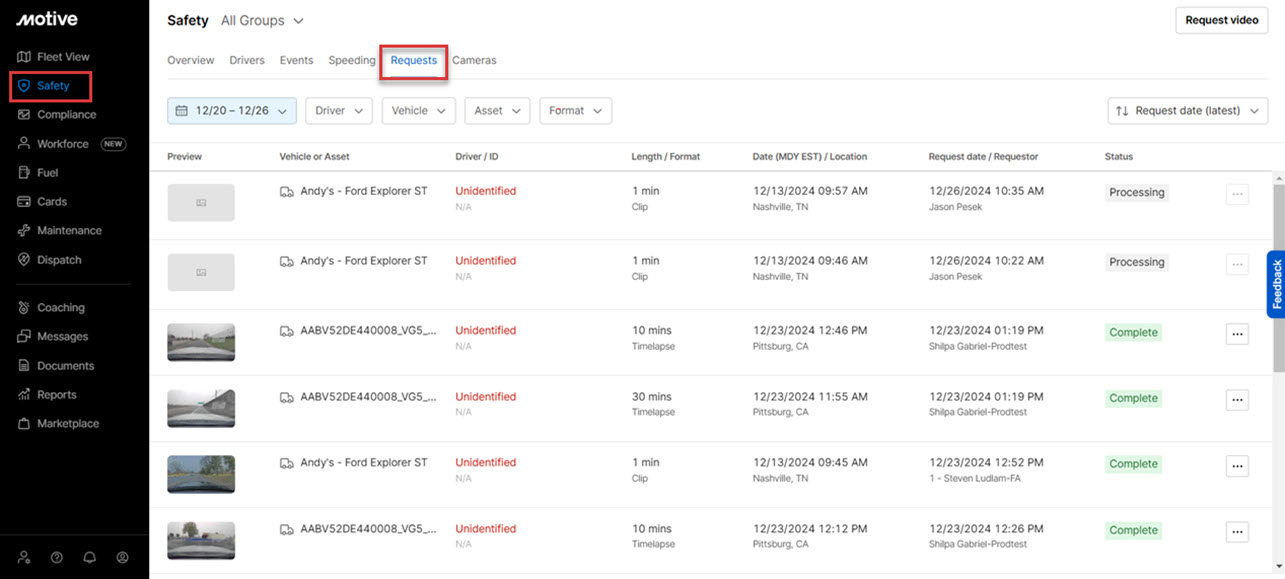Switch to the Cameras tab
Screen dimensions: 1285x579
[474, 60]
